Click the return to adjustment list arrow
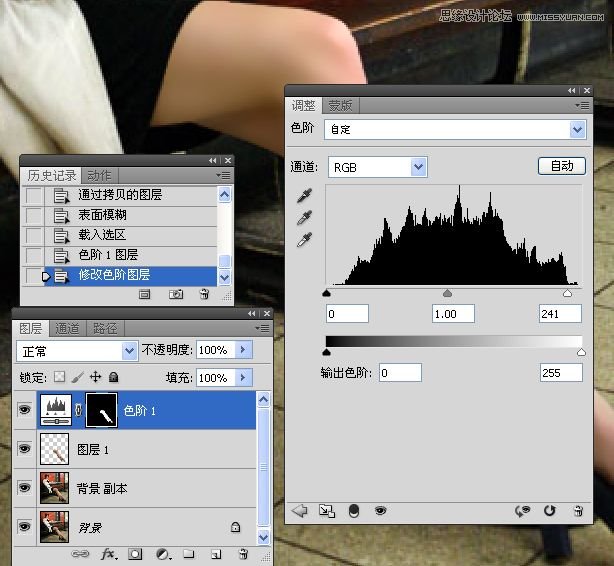 tap(300, 510)
